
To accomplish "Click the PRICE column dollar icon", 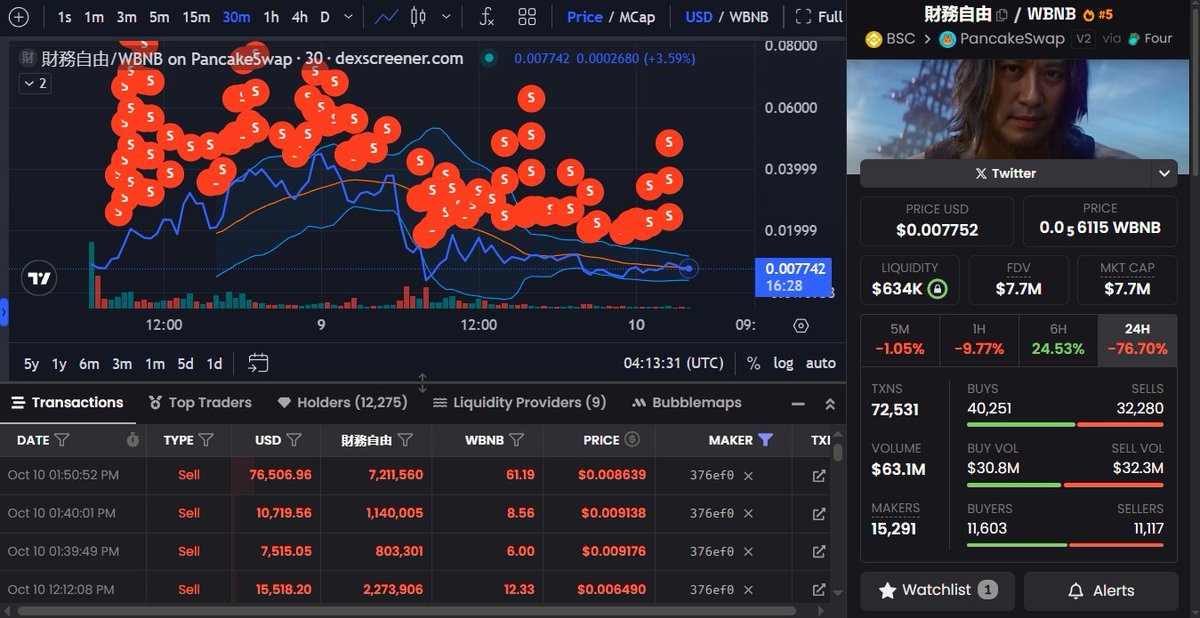I will pos(632,439).
